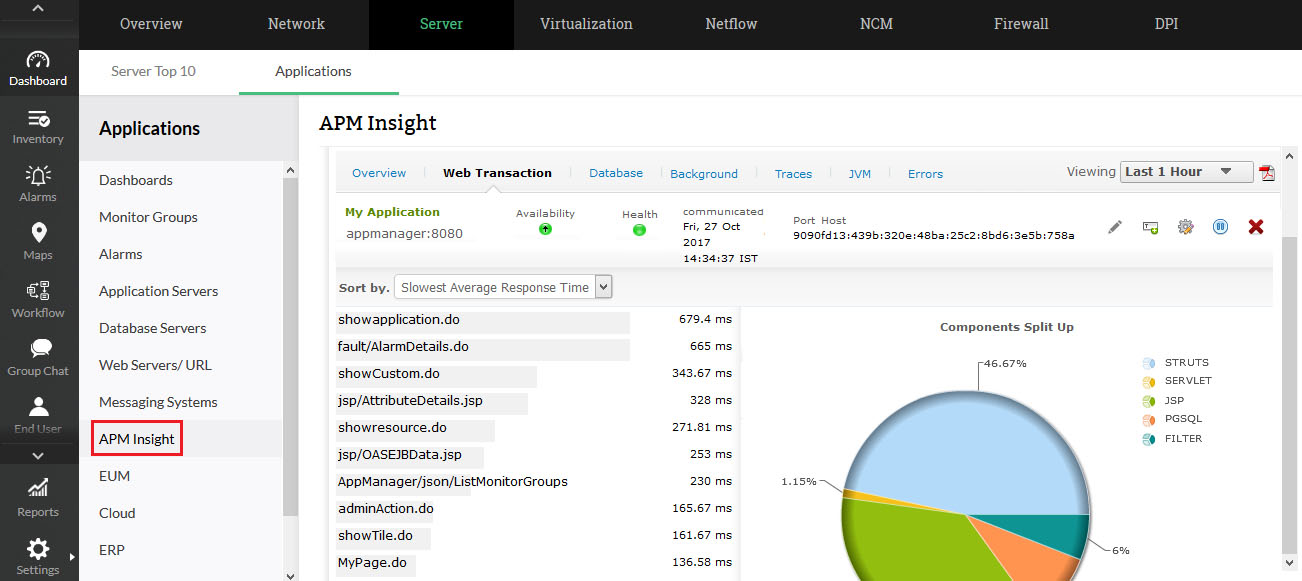
Task: Open the Maps pin icon
Action: 38,233
